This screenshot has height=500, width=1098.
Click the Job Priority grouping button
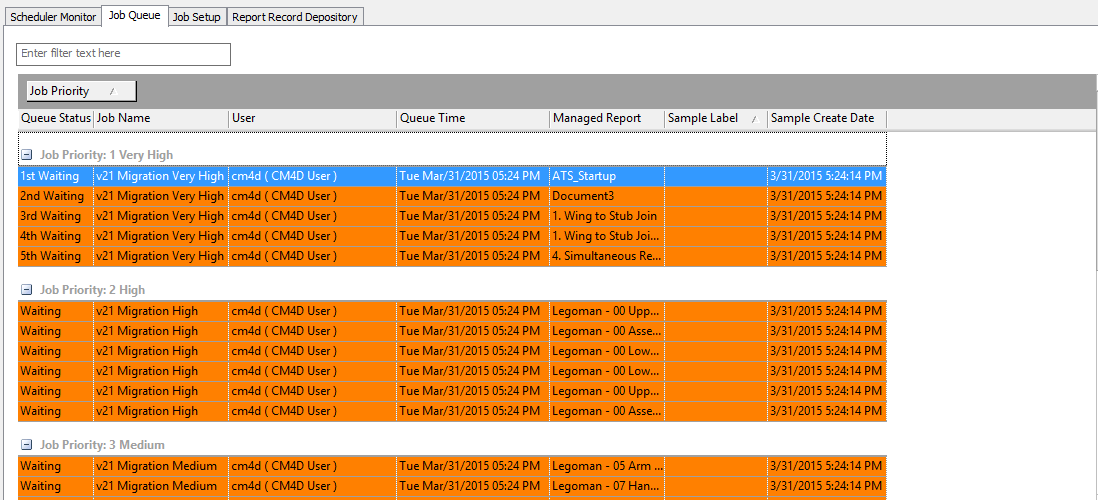pyautogui.click(x=81, y=91)
